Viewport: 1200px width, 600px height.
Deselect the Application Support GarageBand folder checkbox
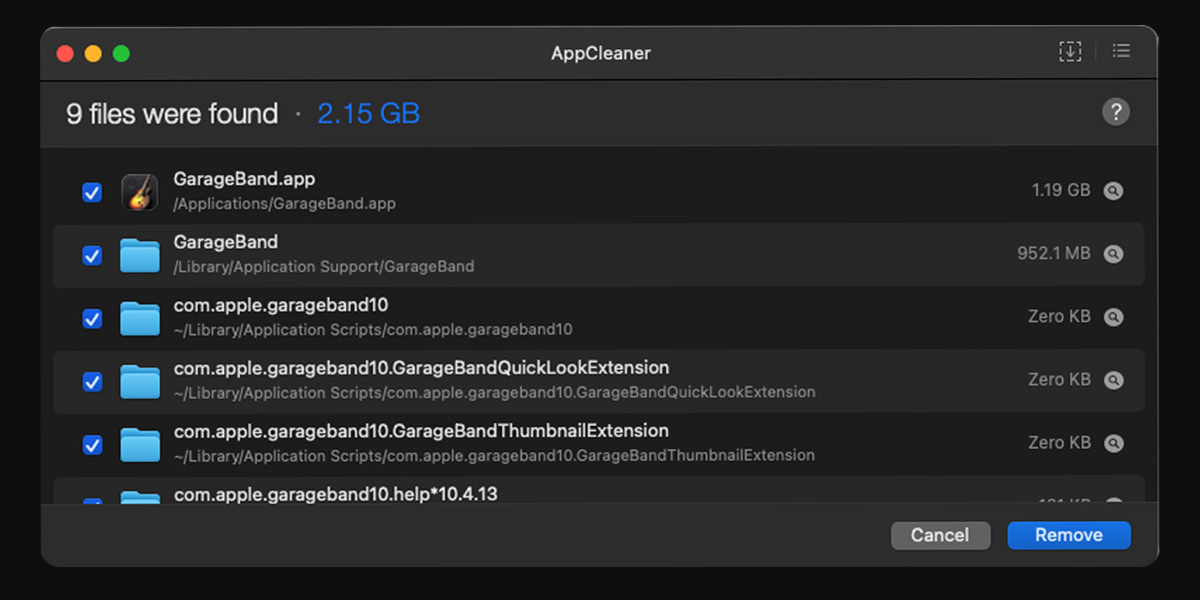pyautogui.click(x=92, y=255)
